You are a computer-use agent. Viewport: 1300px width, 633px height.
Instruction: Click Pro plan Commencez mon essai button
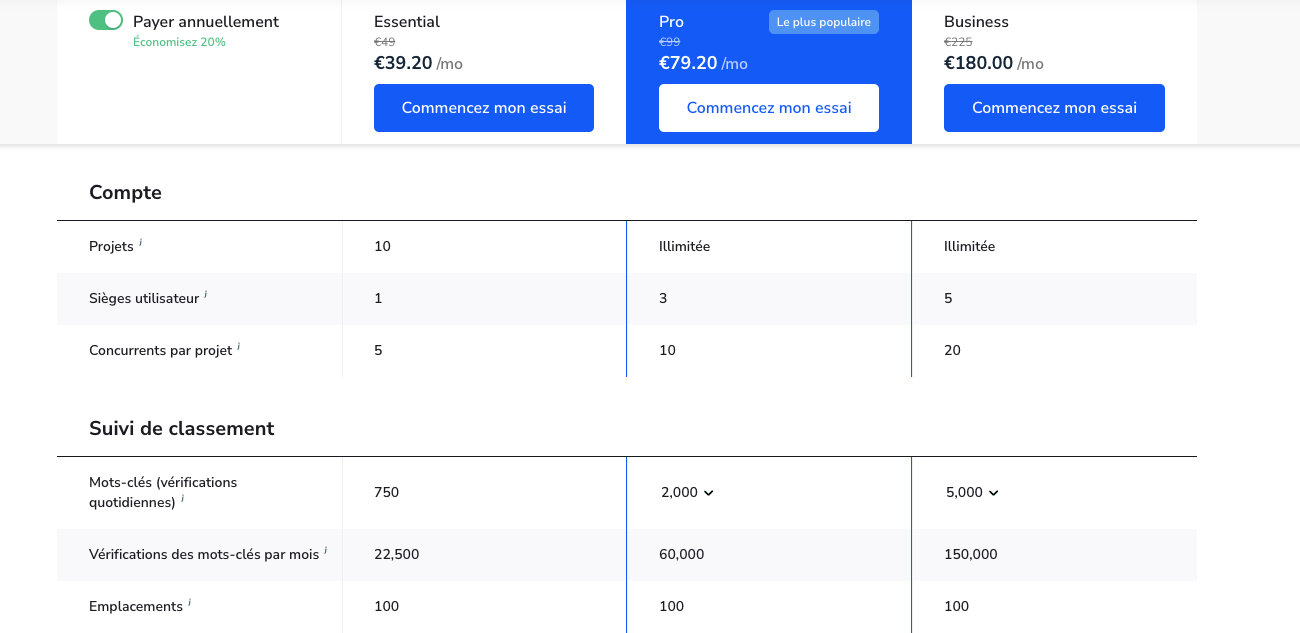pos(769,108)
